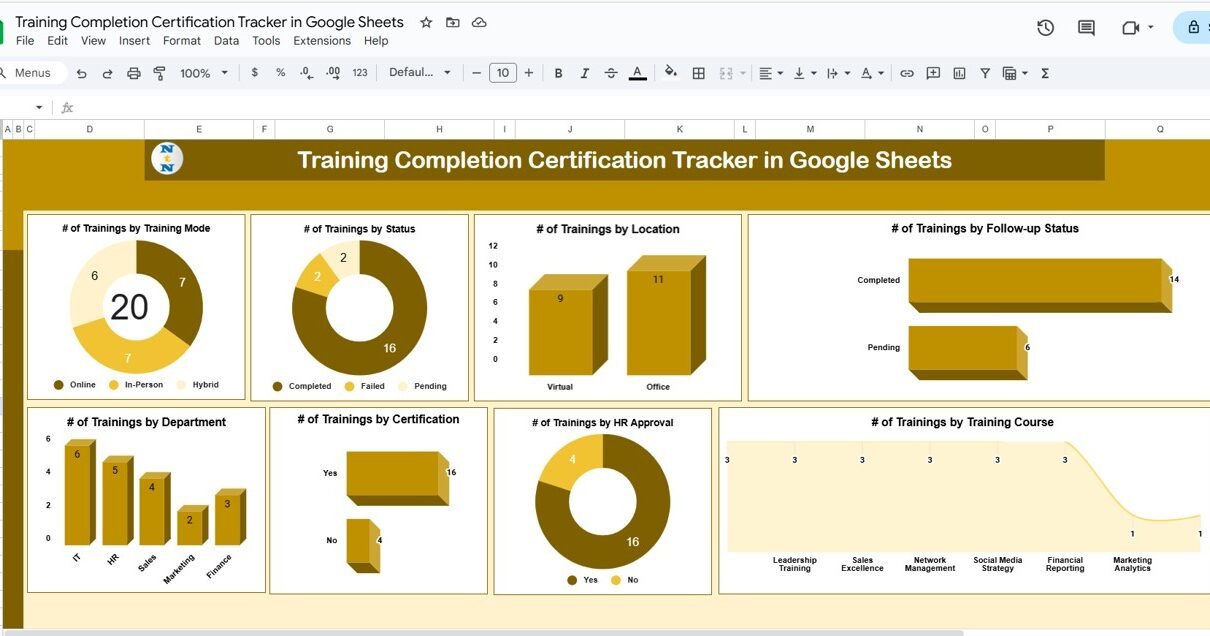The image size is (1210, 636).
Task: Click the Google Sheets logo
Action: point(3,30)
